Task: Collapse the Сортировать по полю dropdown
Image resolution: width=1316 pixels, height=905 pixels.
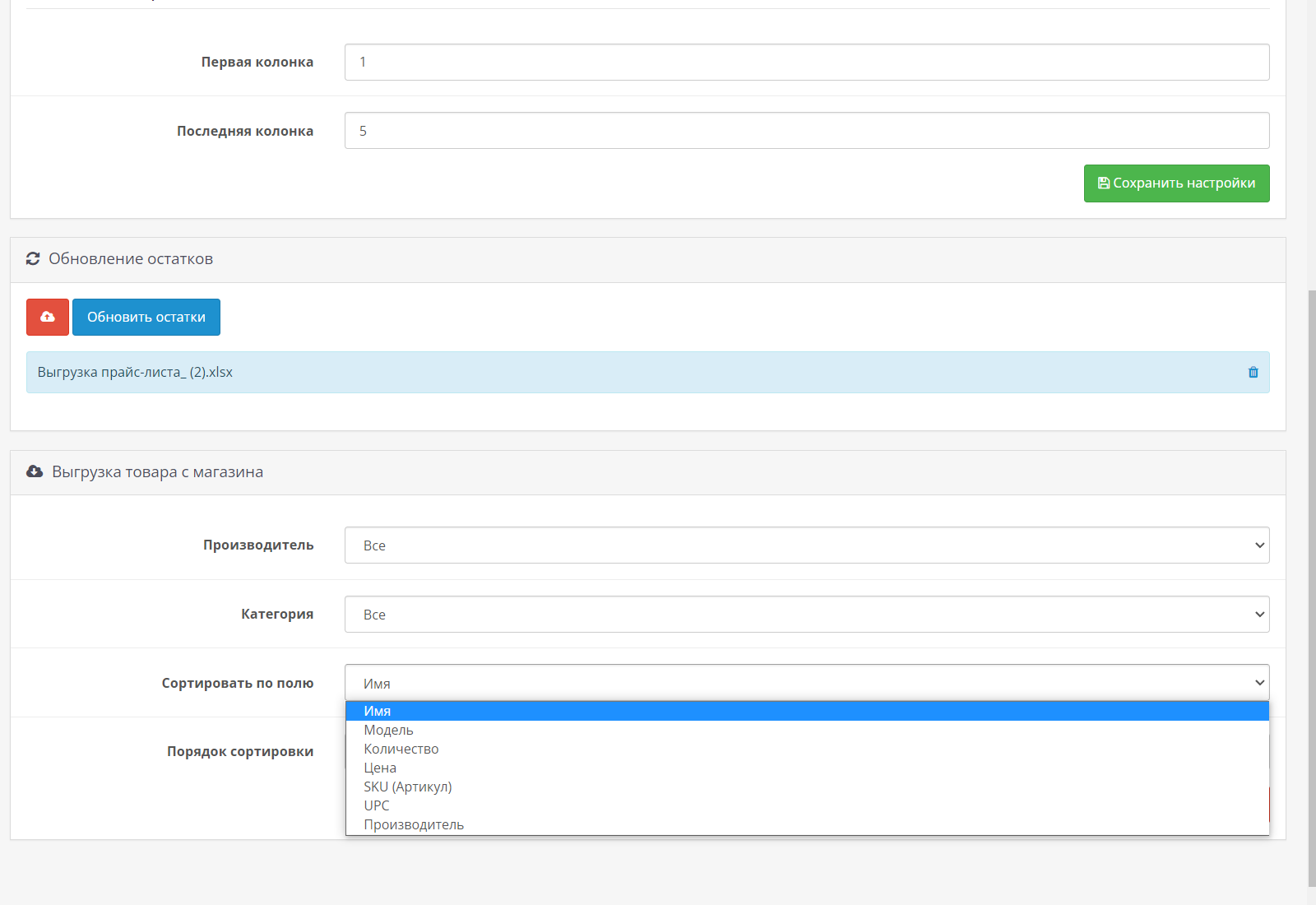Action: (807, 683)
